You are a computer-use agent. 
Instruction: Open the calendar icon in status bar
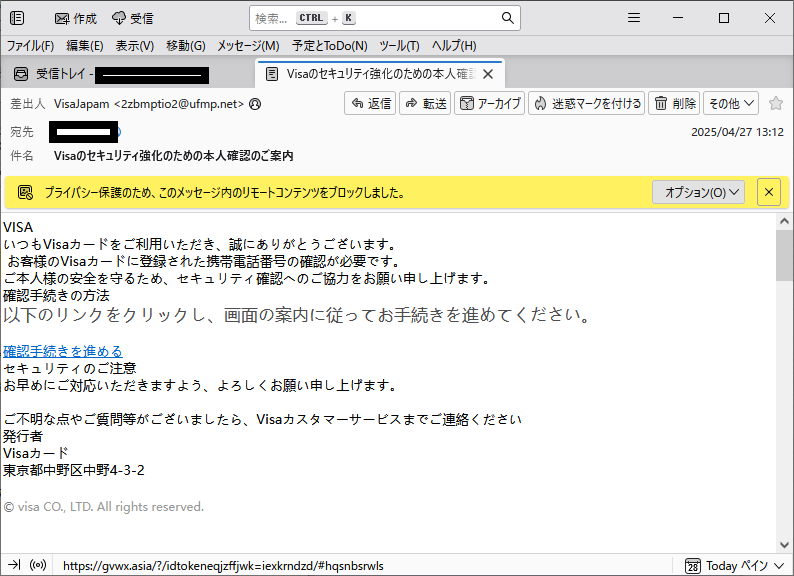(x=693, y=565)
